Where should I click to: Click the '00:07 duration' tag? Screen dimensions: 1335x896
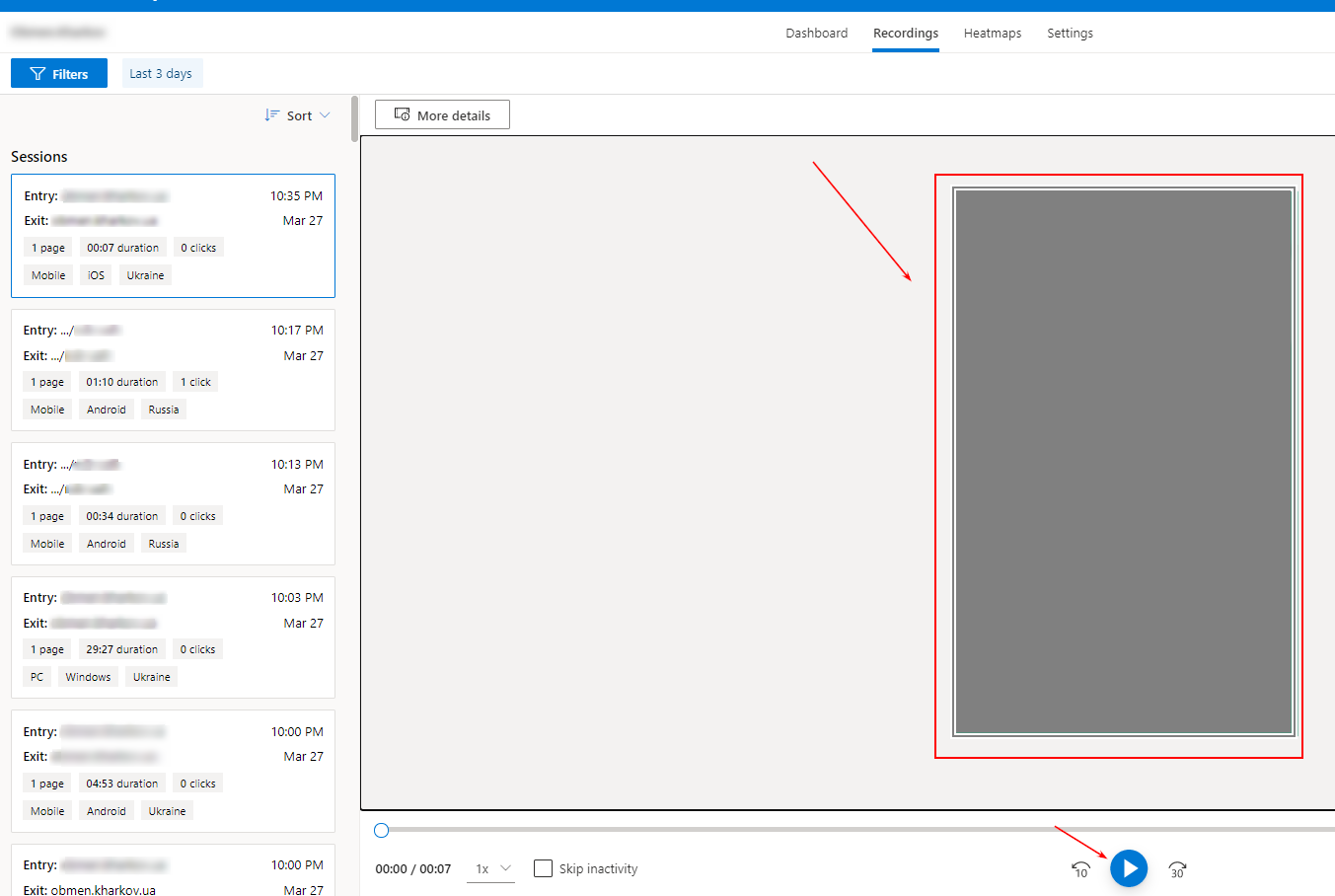(122, 248)
